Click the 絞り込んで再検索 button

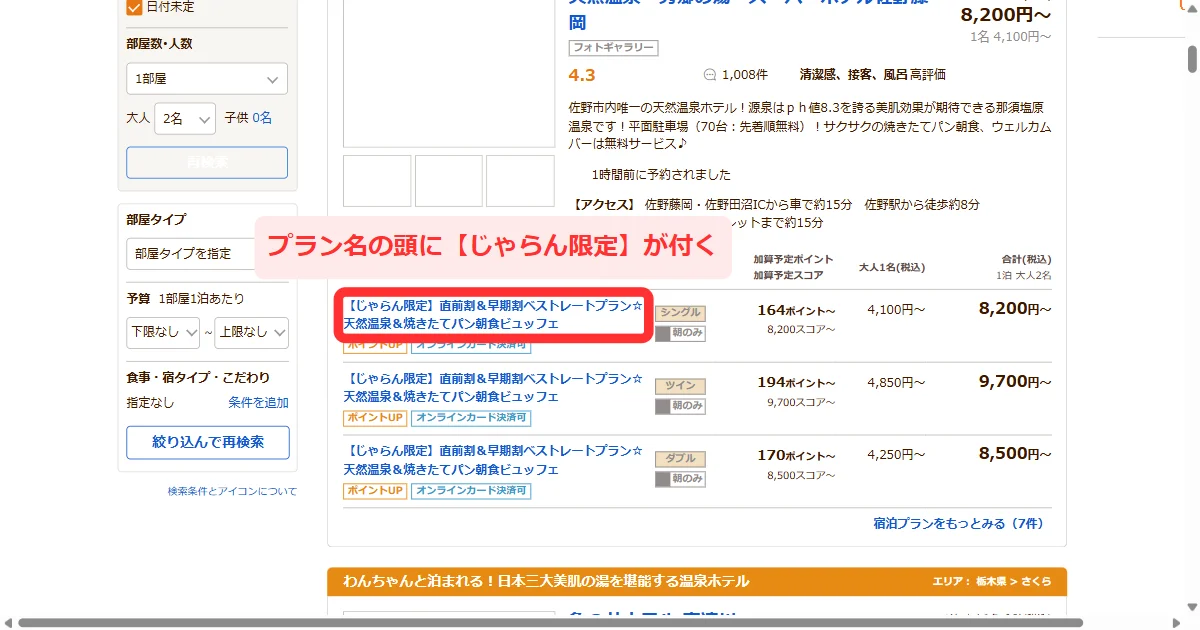pyautogui.click(x=208, y=442)
